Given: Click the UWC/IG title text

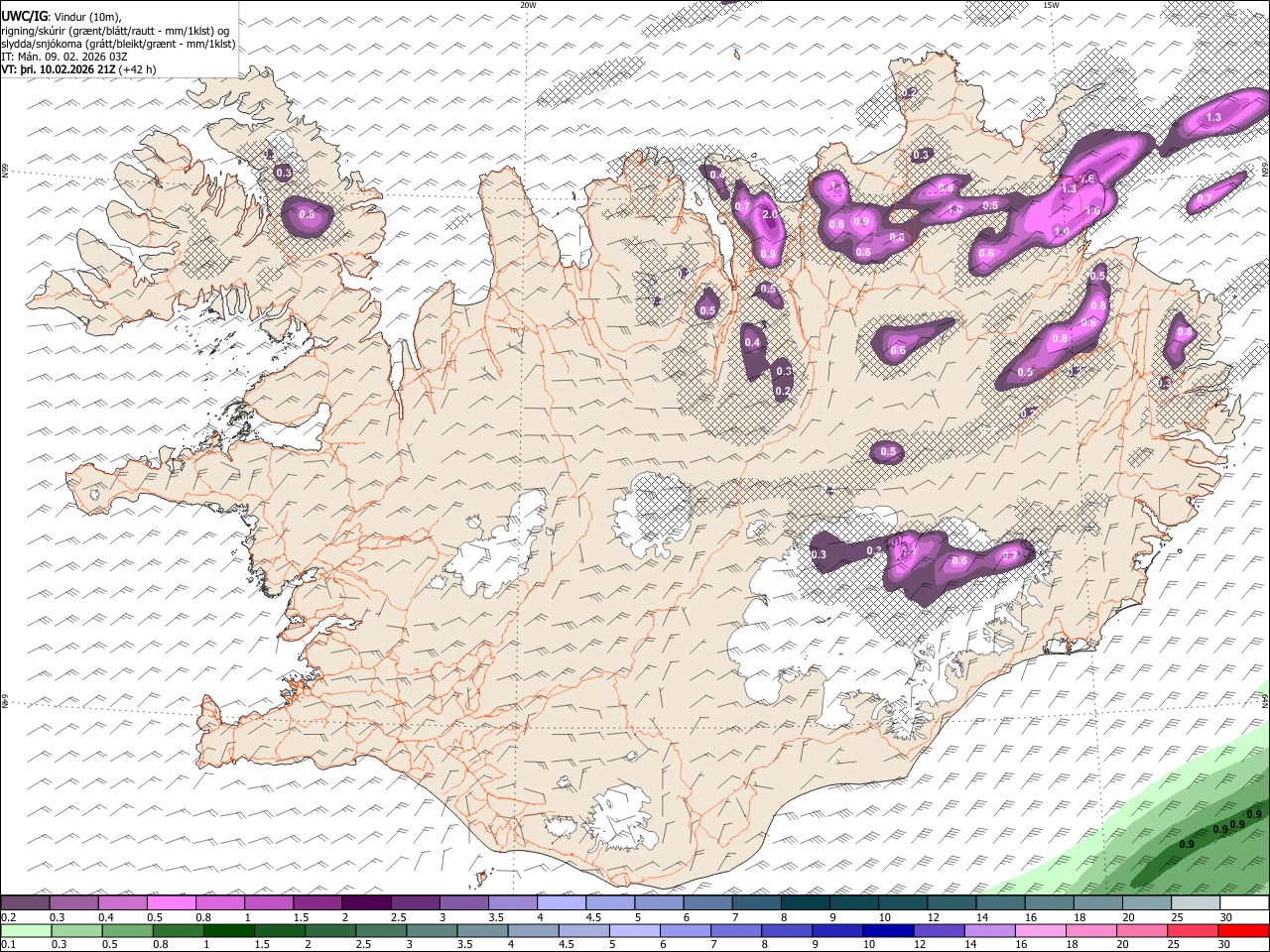Looking at the screenshot, I should pyautogui.click(x=24, y=16).
